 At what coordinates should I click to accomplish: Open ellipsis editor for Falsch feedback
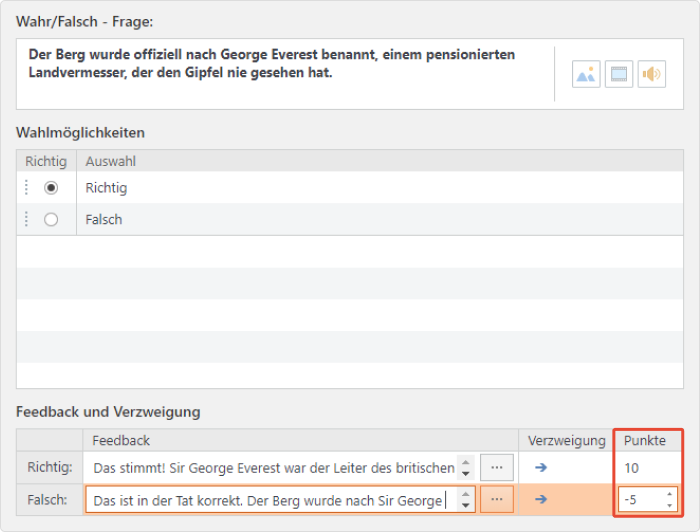point(496,499)
